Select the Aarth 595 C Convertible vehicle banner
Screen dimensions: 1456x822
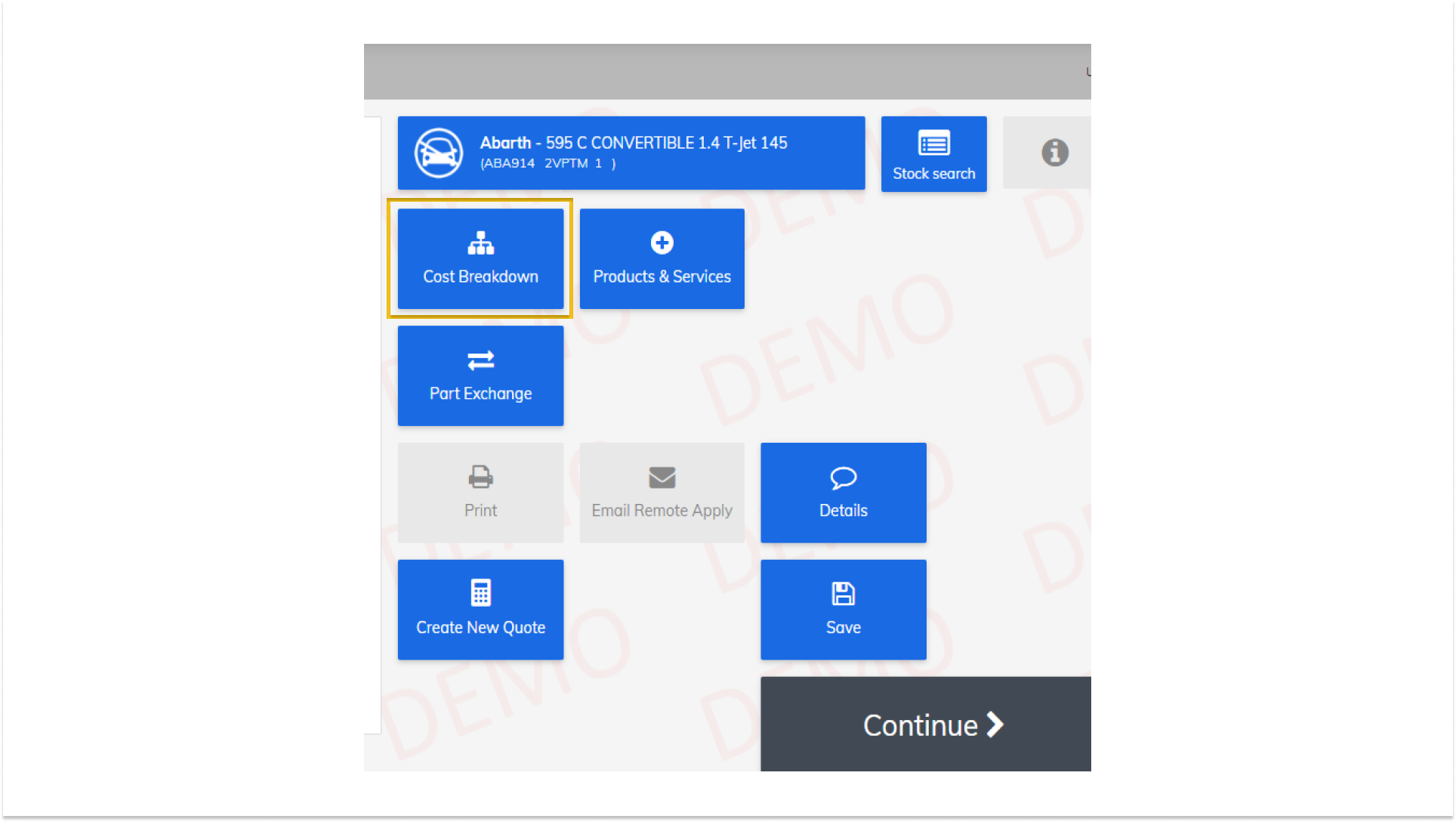(x=631, y=153)
